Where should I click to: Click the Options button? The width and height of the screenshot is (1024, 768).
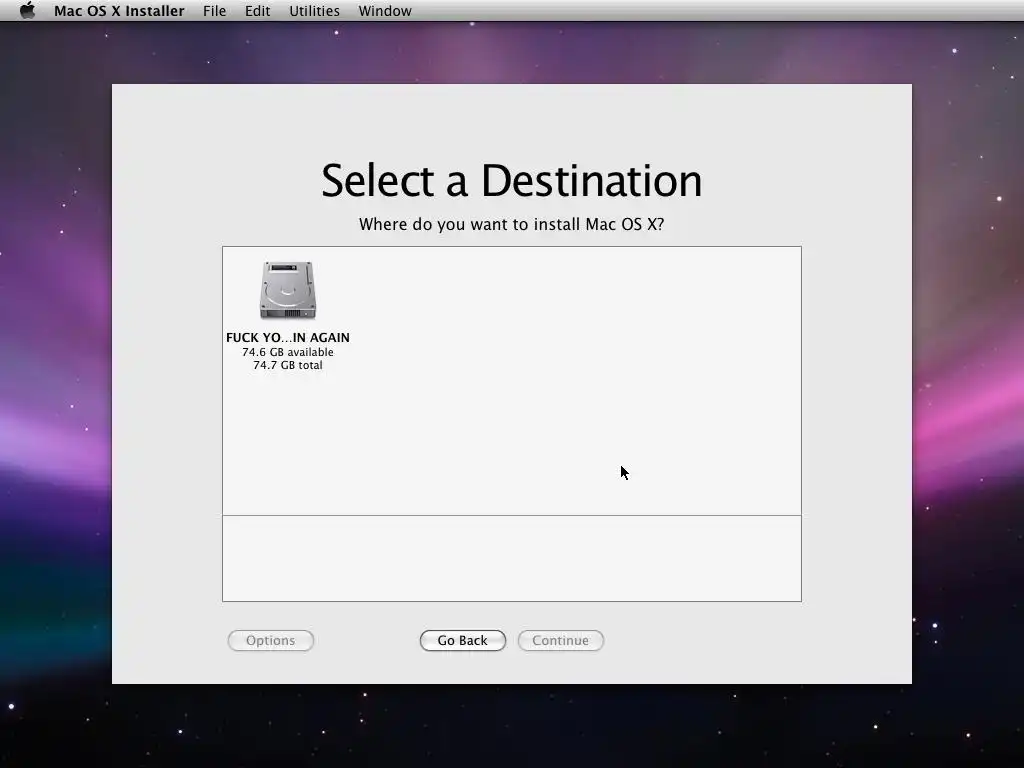tap(270, 641)
